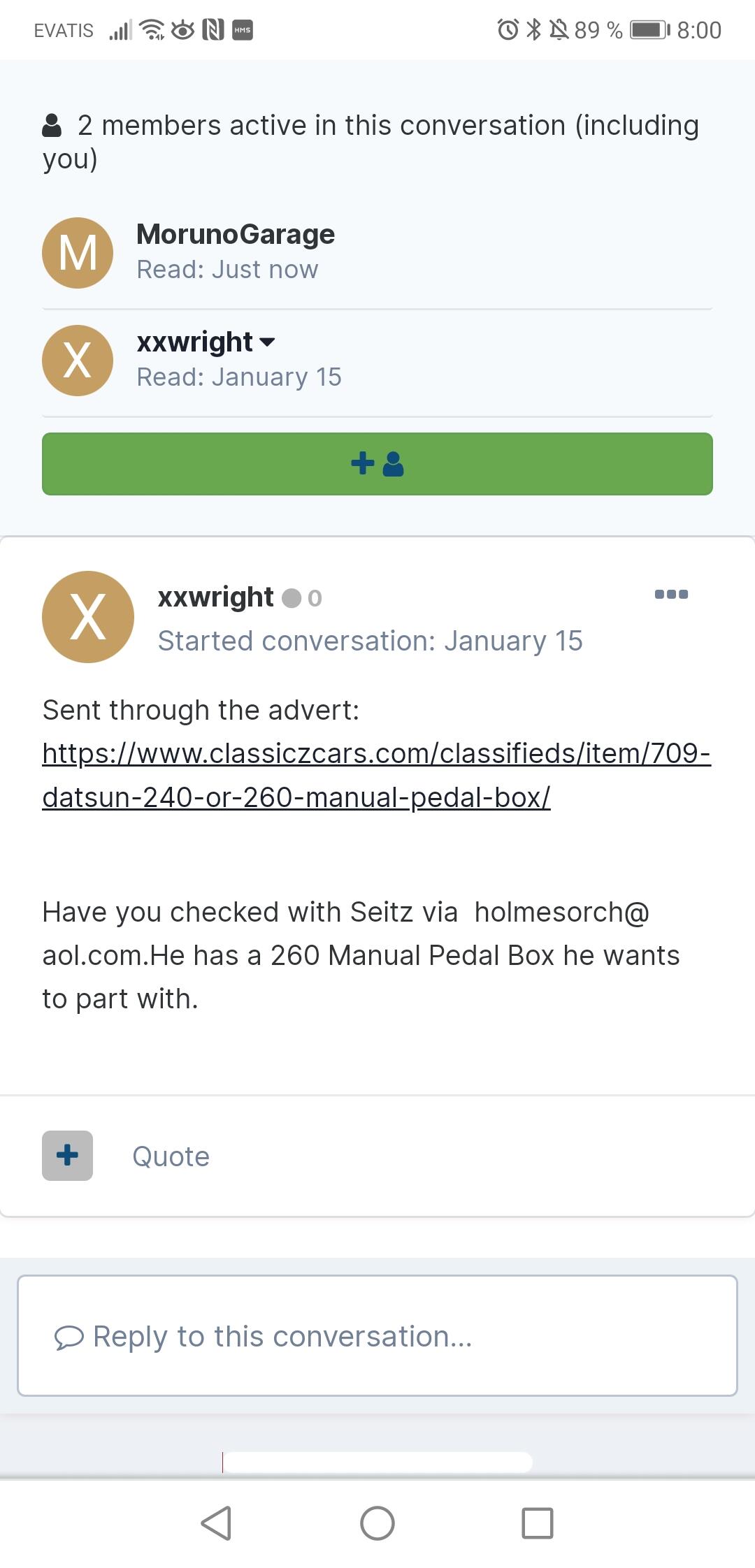Open the three-dot message options menu
Screen dimensions: 755x1568
[x=671, y=595]
